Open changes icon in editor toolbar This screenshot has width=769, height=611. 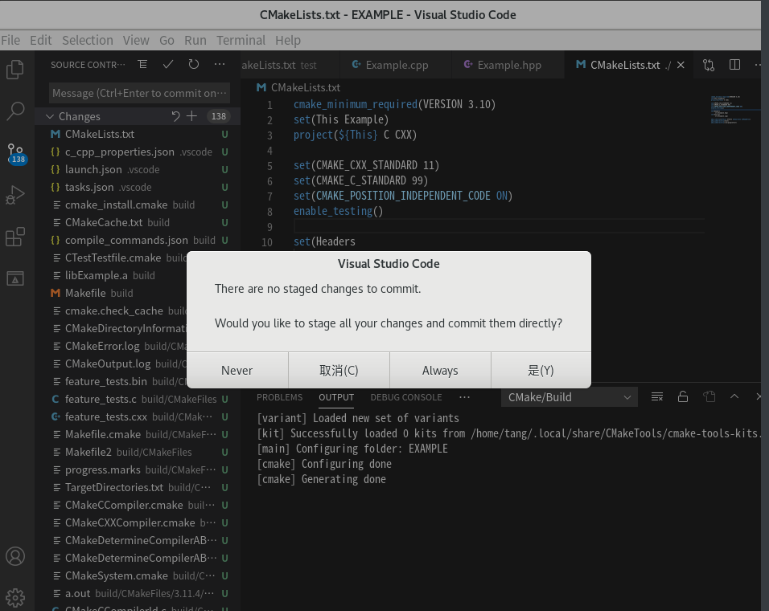pyautogui.click(x=709, y=65)
